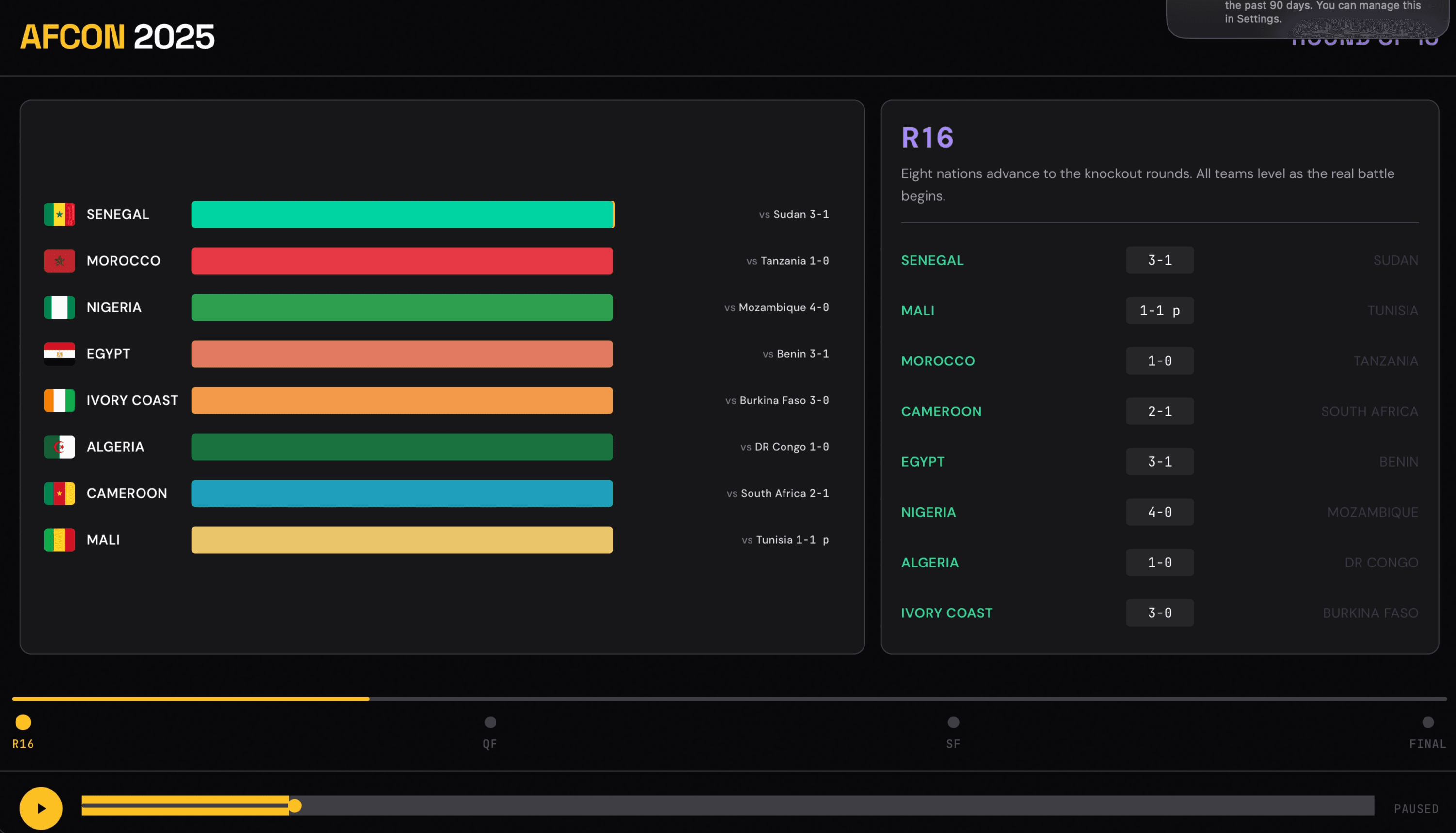Click the Mali 1-1 p score badge
The height and width of the screenshot is (833, 1456).
click(1160, 310)
